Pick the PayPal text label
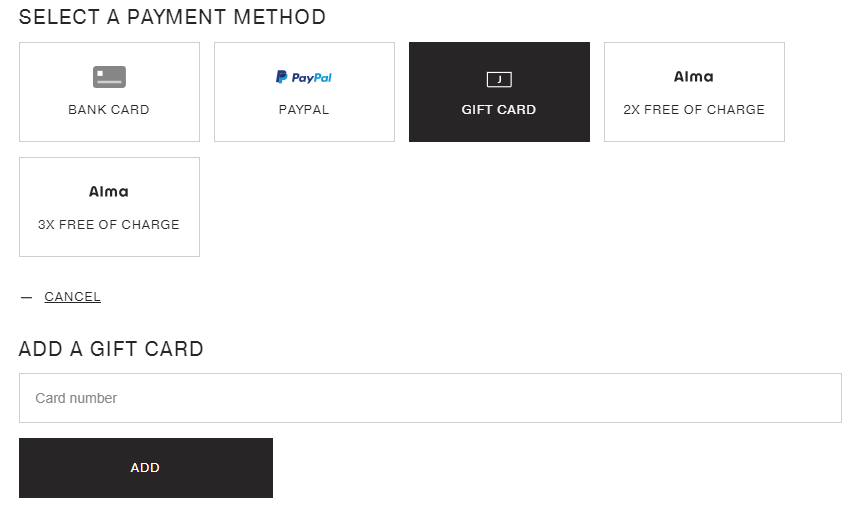Viewport: 858px width, 517px height. click(x=304, y=110)
